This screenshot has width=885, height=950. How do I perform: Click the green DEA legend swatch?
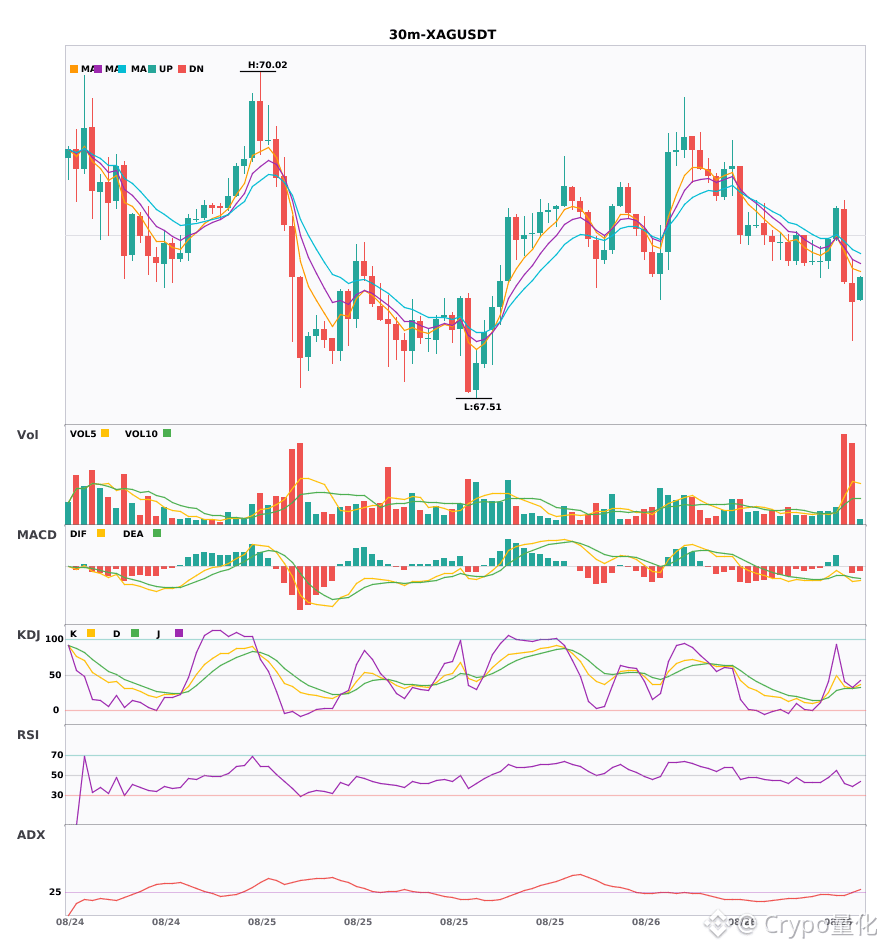tap(157, 533)
